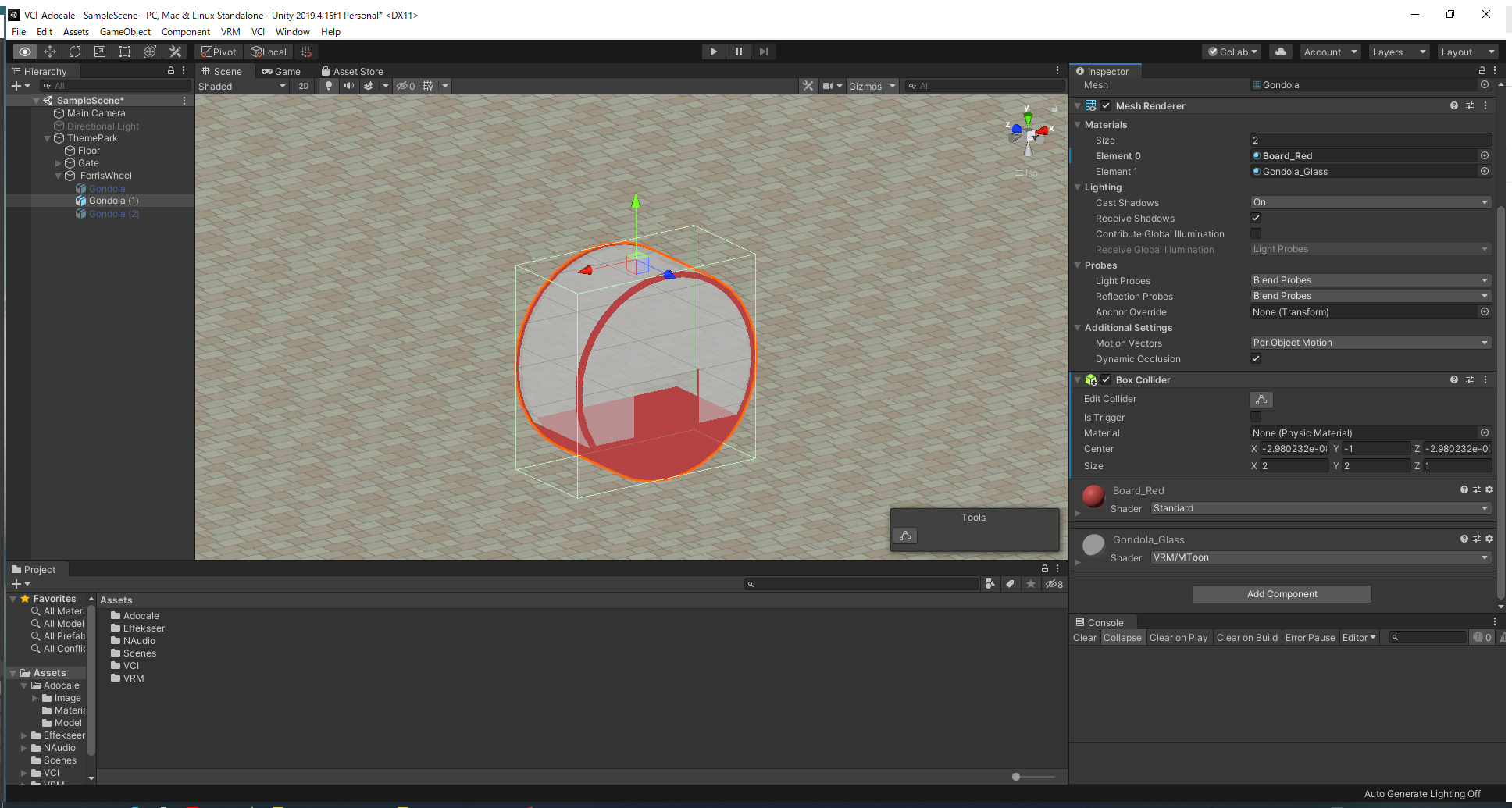Enable the Is Trigger checkbox
This screenshot has height=808, width=1512.
pyautogui.click(x=1256, y=418)
